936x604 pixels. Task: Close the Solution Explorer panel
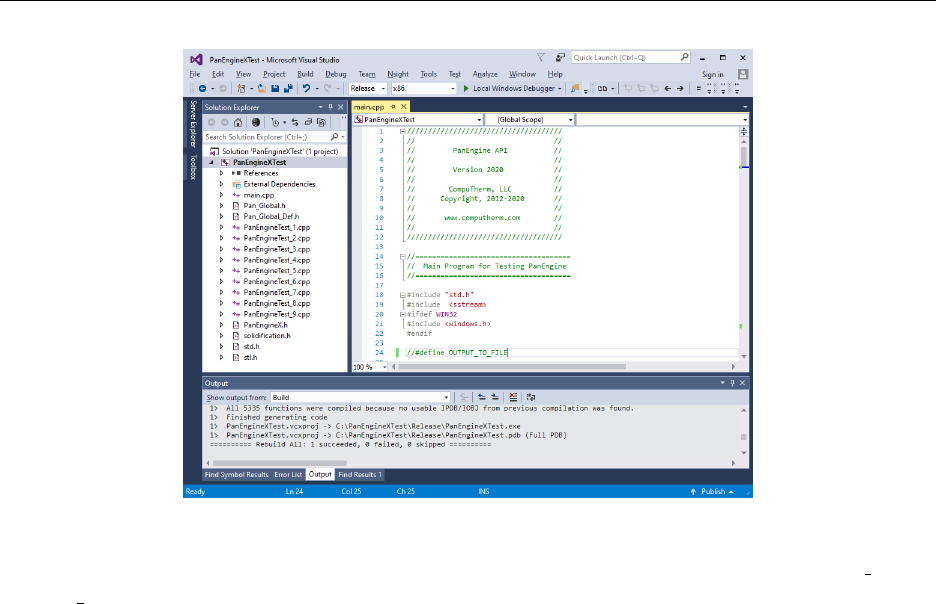341,107
